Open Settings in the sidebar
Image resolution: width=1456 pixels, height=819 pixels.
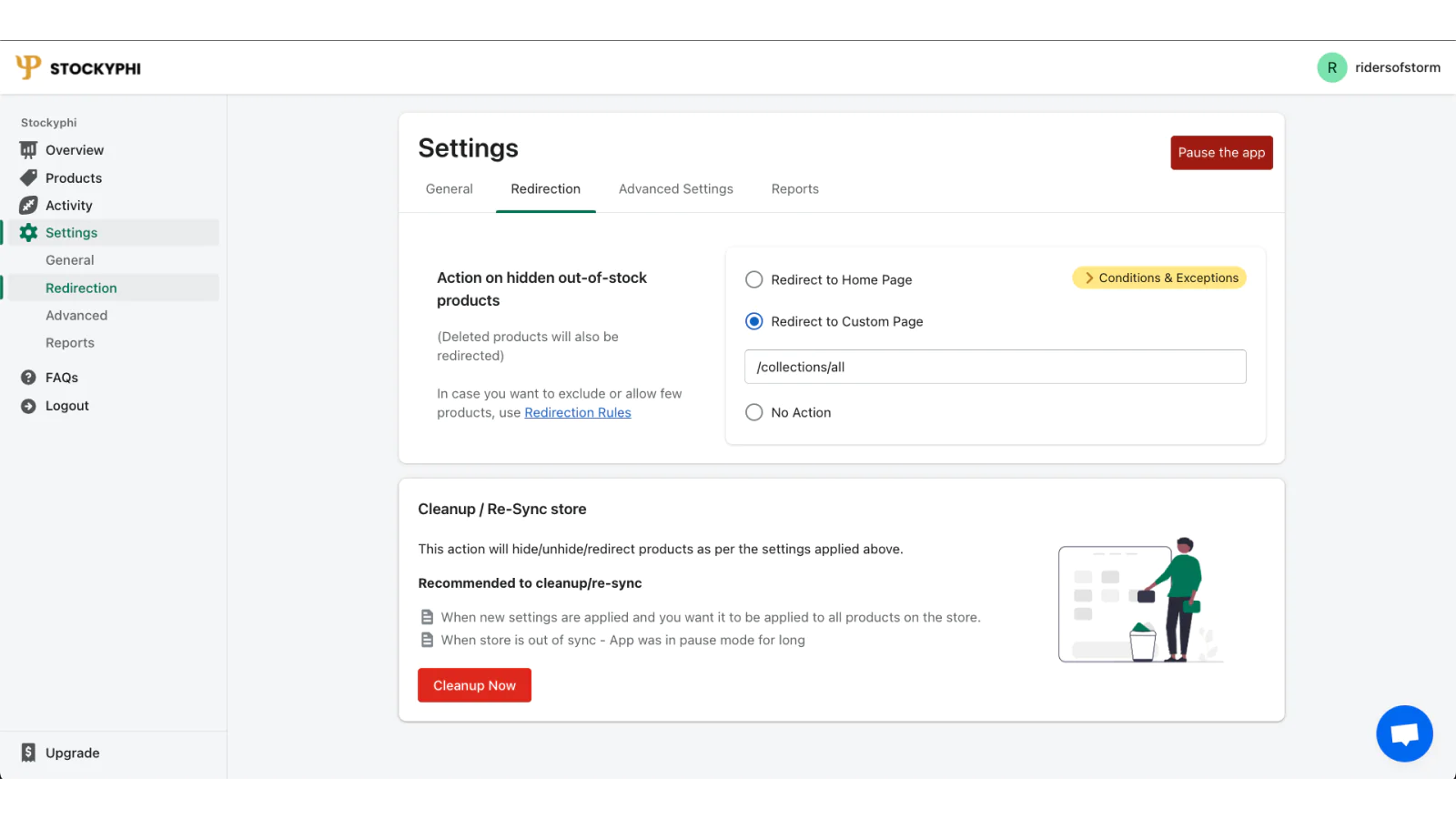(x=71, y=233)
